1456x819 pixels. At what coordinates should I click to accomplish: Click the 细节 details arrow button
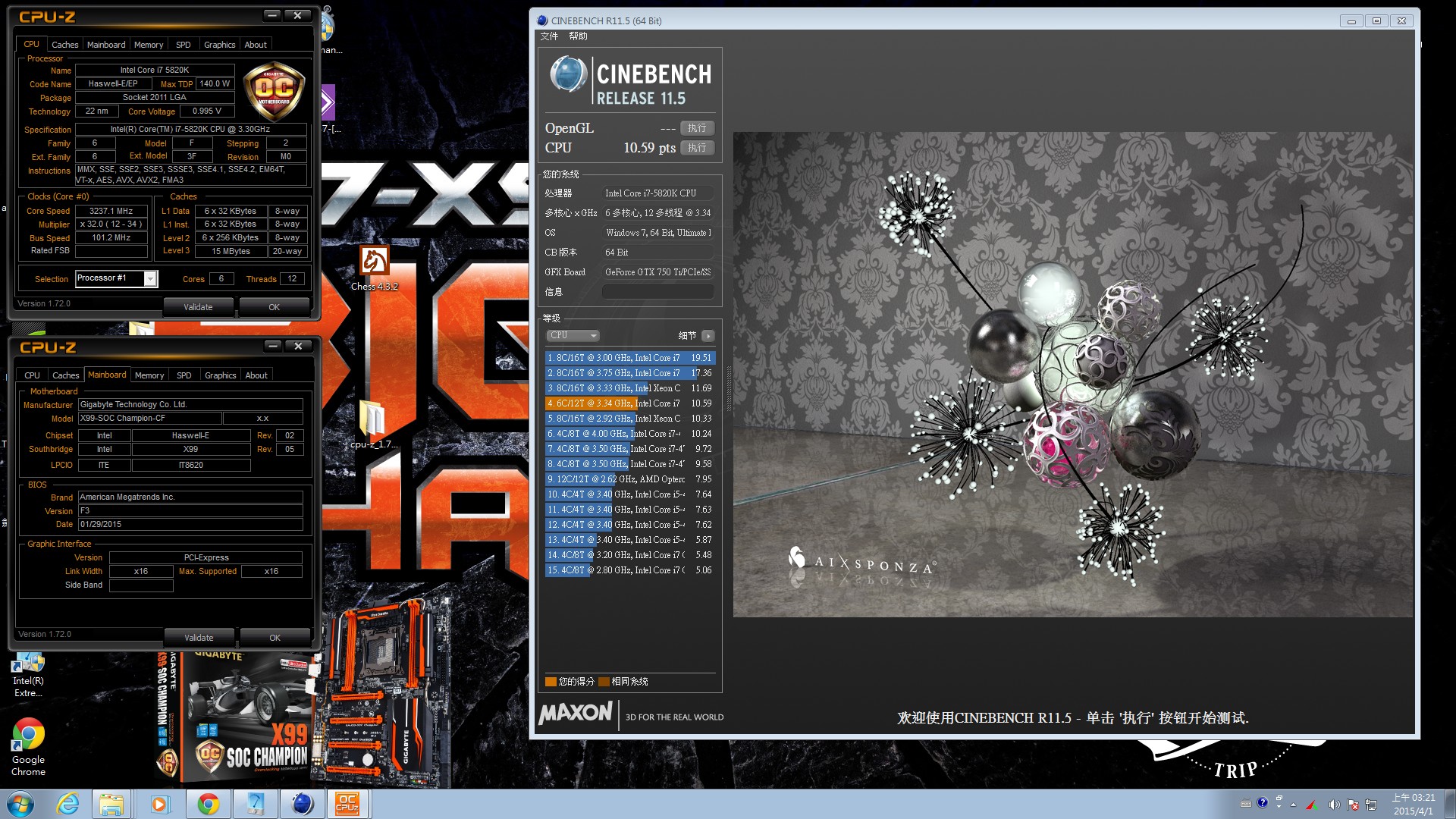(708, 336)
